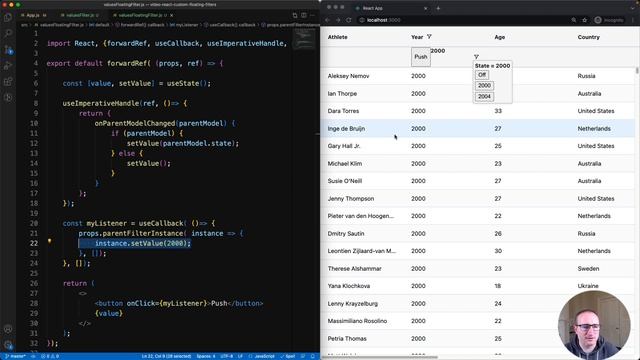Sort by the Age column header

[500, 37]
